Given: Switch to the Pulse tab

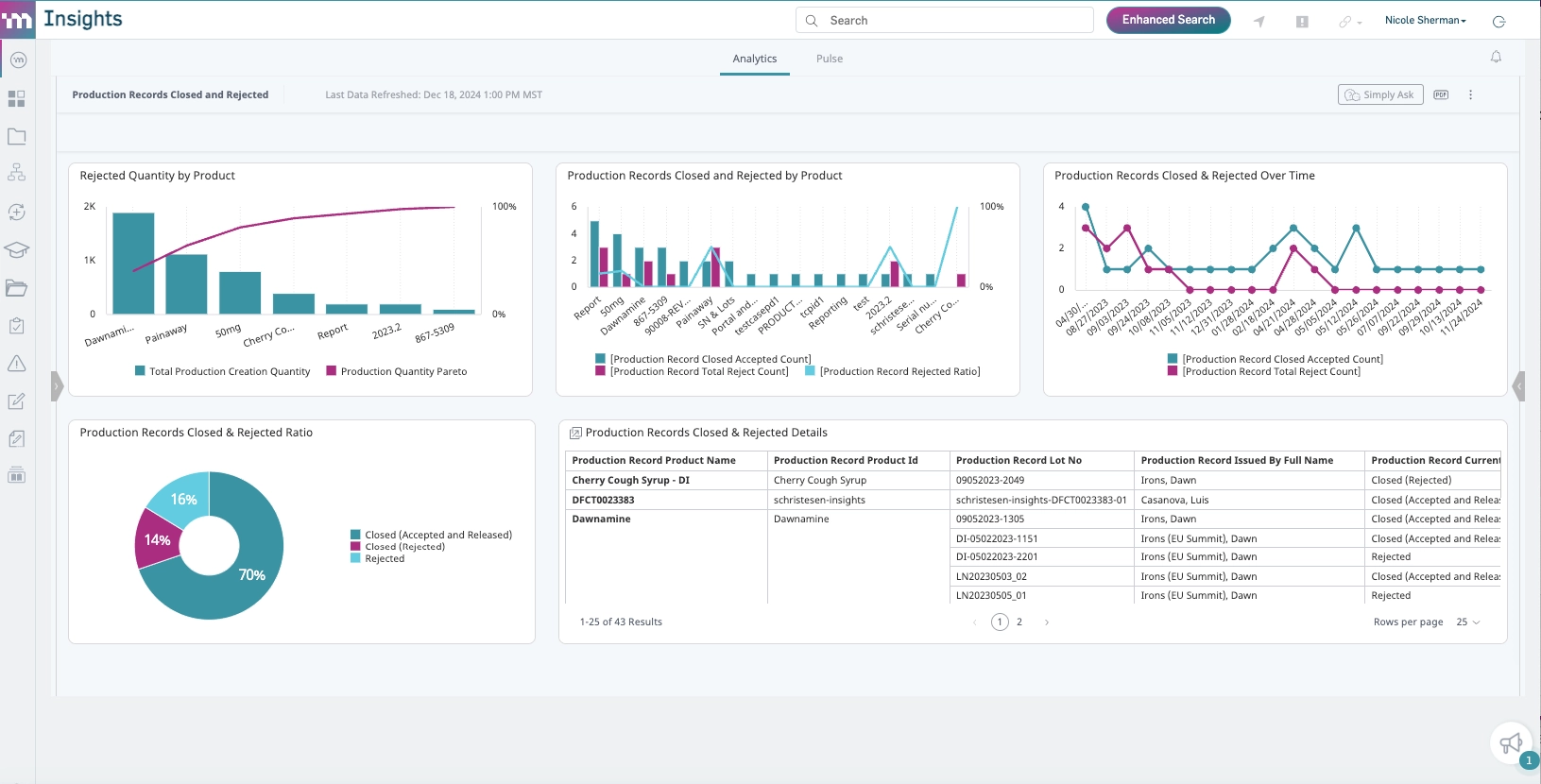Looking at the screenshot, I should tap(830, 59).
